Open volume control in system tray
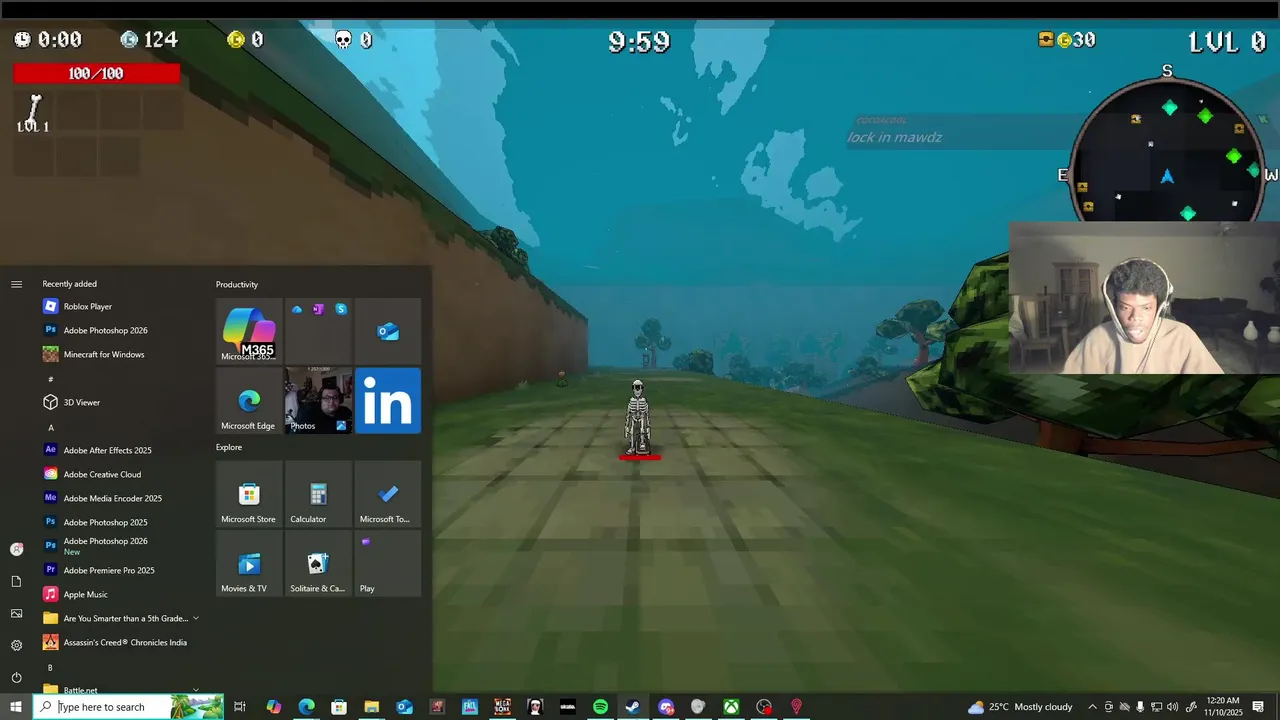 (1172, 707)
